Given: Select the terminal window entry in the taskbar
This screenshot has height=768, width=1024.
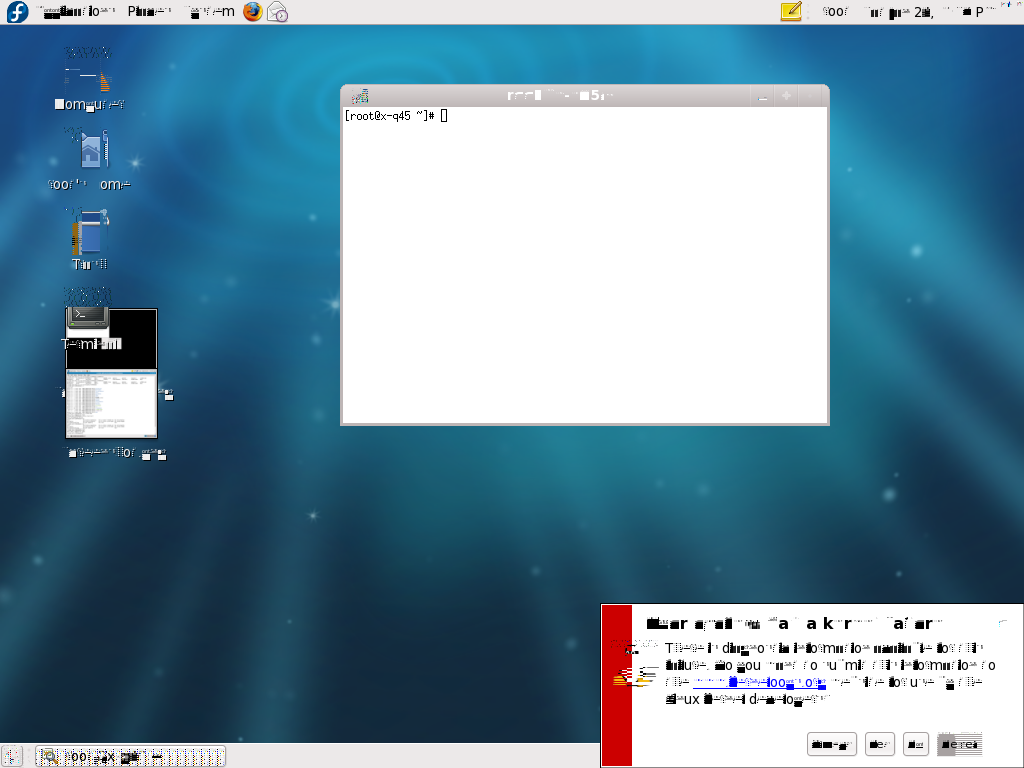Looking at the screenshot, I should click(130, 756).
